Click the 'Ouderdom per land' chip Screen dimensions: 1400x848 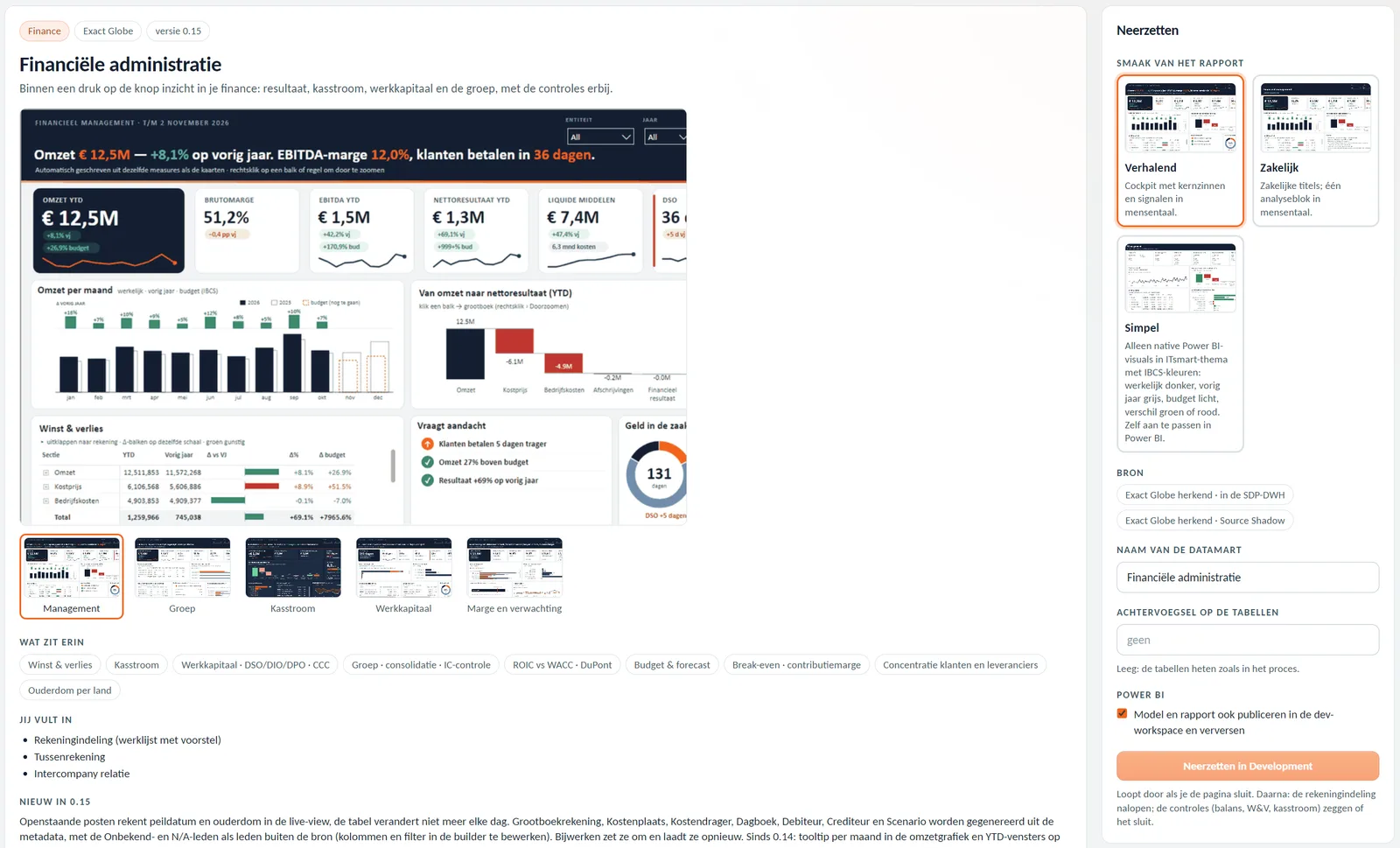pos(70,690)
